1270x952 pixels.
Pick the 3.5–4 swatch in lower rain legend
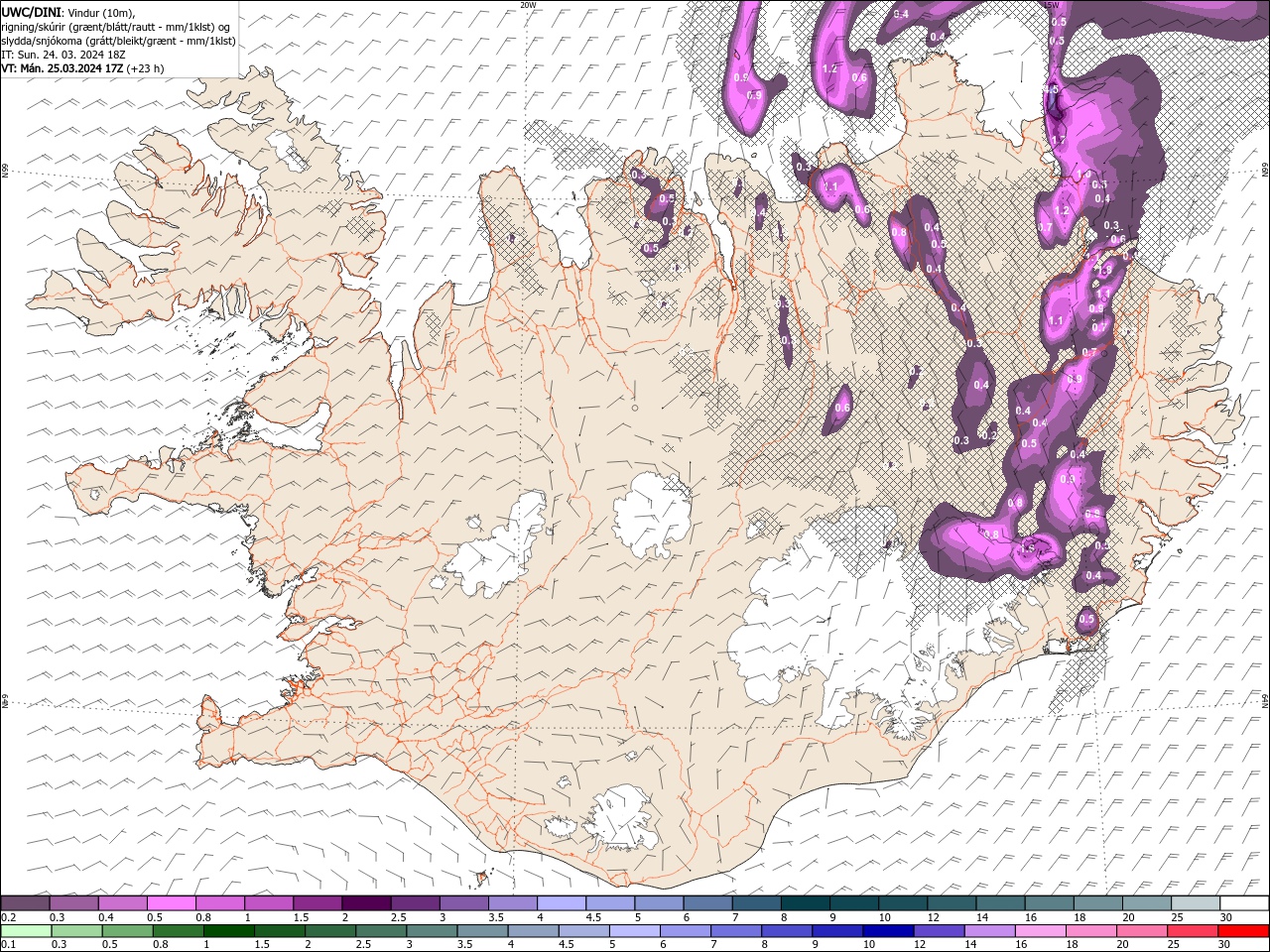[x=483, y=931]
